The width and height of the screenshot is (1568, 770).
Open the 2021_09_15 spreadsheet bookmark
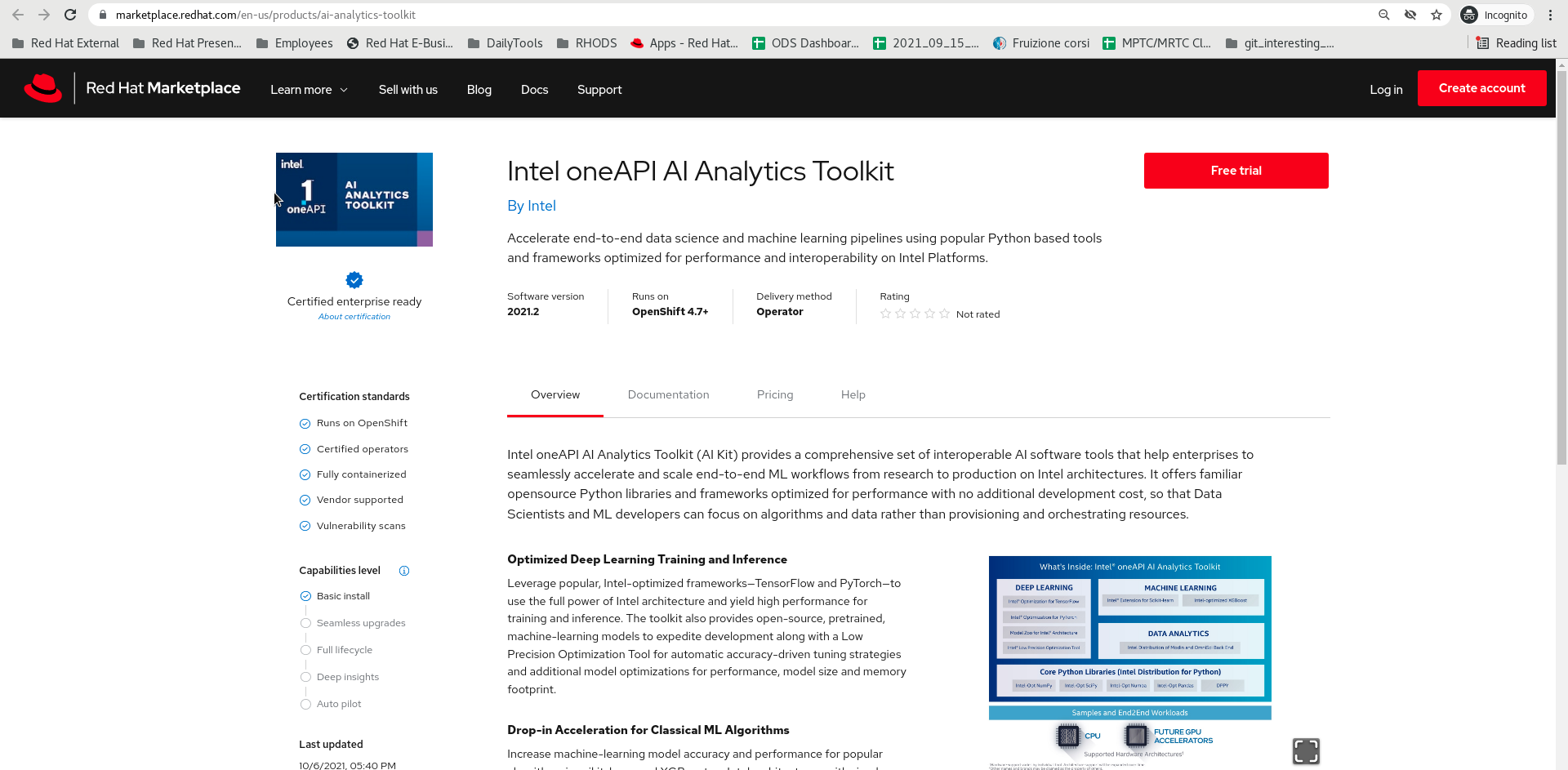pos(926,43)
